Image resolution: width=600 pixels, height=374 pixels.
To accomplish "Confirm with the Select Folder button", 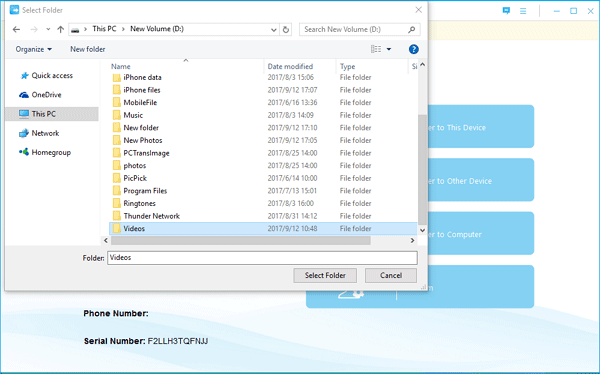I will click(325, 275).
